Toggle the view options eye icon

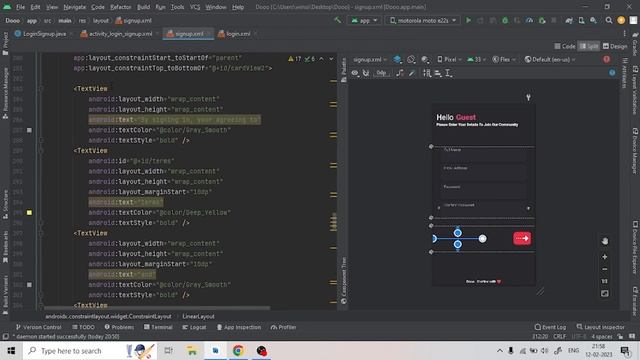pyautogui.click(x=355, y=73)
